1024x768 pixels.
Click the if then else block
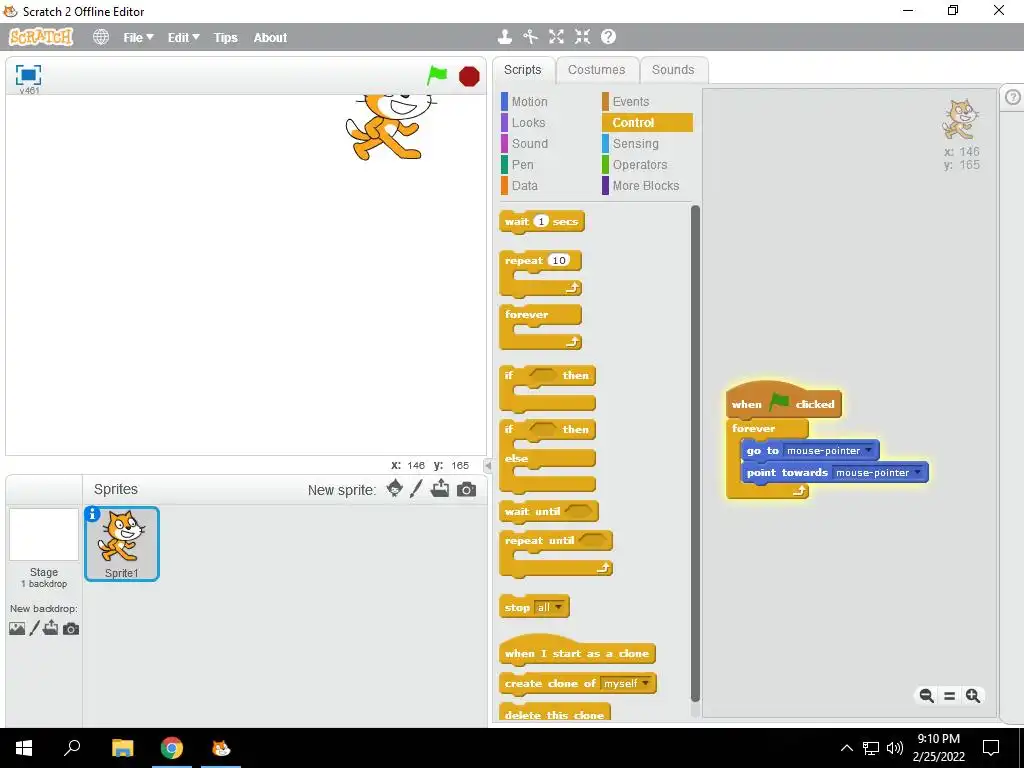[x=547, y=456]
